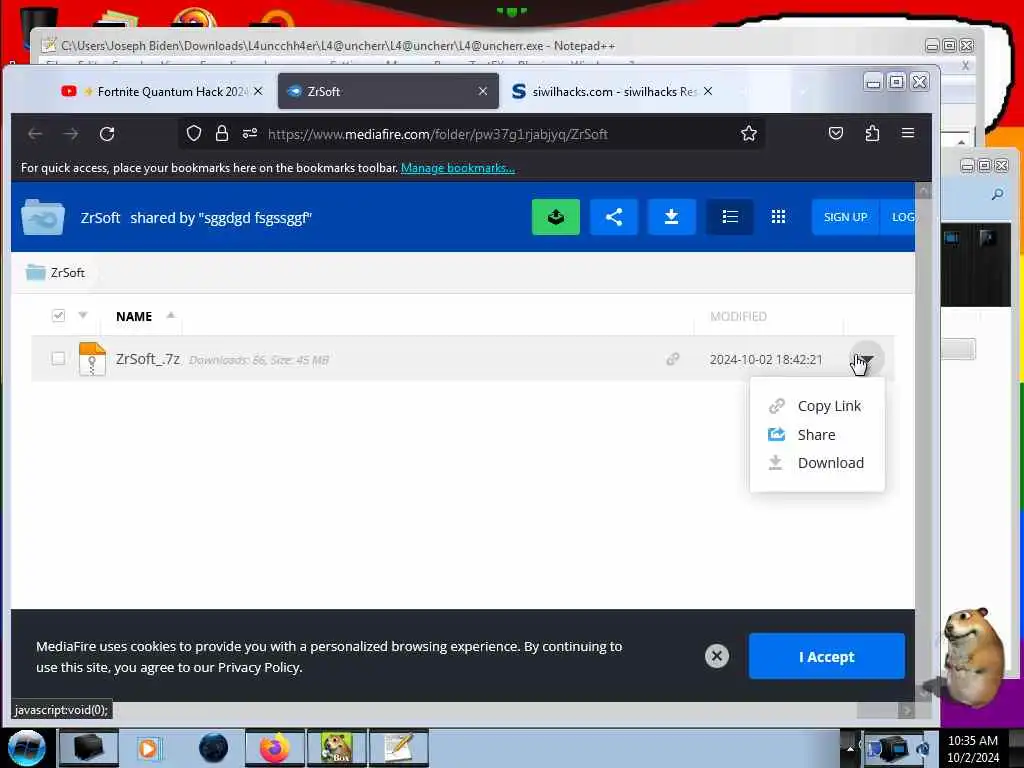Open the Privacy Policy link

pos(259,667)
